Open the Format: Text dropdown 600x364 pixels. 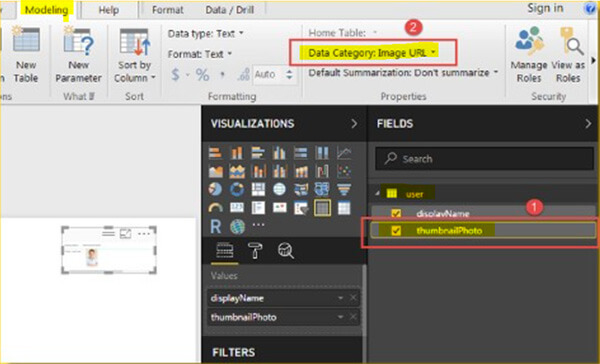pos(200,54)
